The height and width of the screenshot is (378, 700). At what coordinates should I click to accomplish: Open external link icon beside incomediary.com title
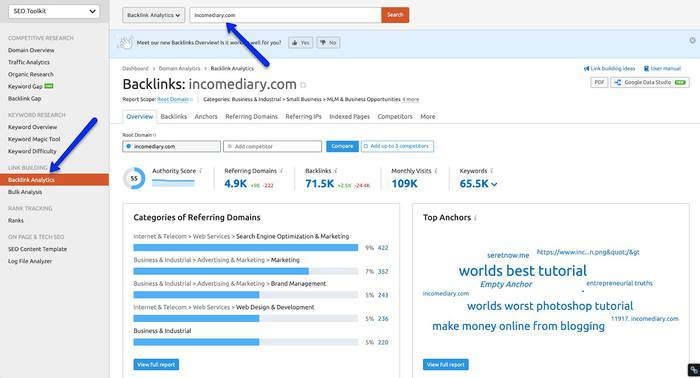[303, 85]
